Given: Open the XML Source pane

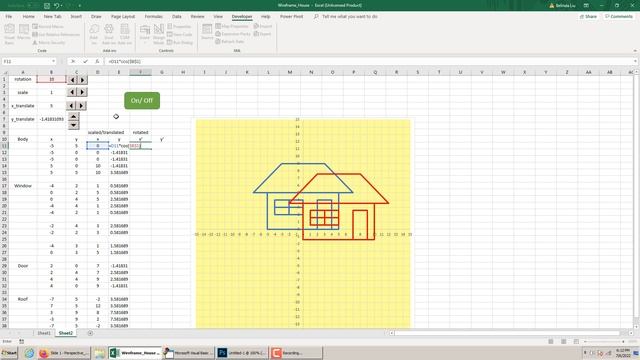Looking at the screenshot, I should 207,31.
